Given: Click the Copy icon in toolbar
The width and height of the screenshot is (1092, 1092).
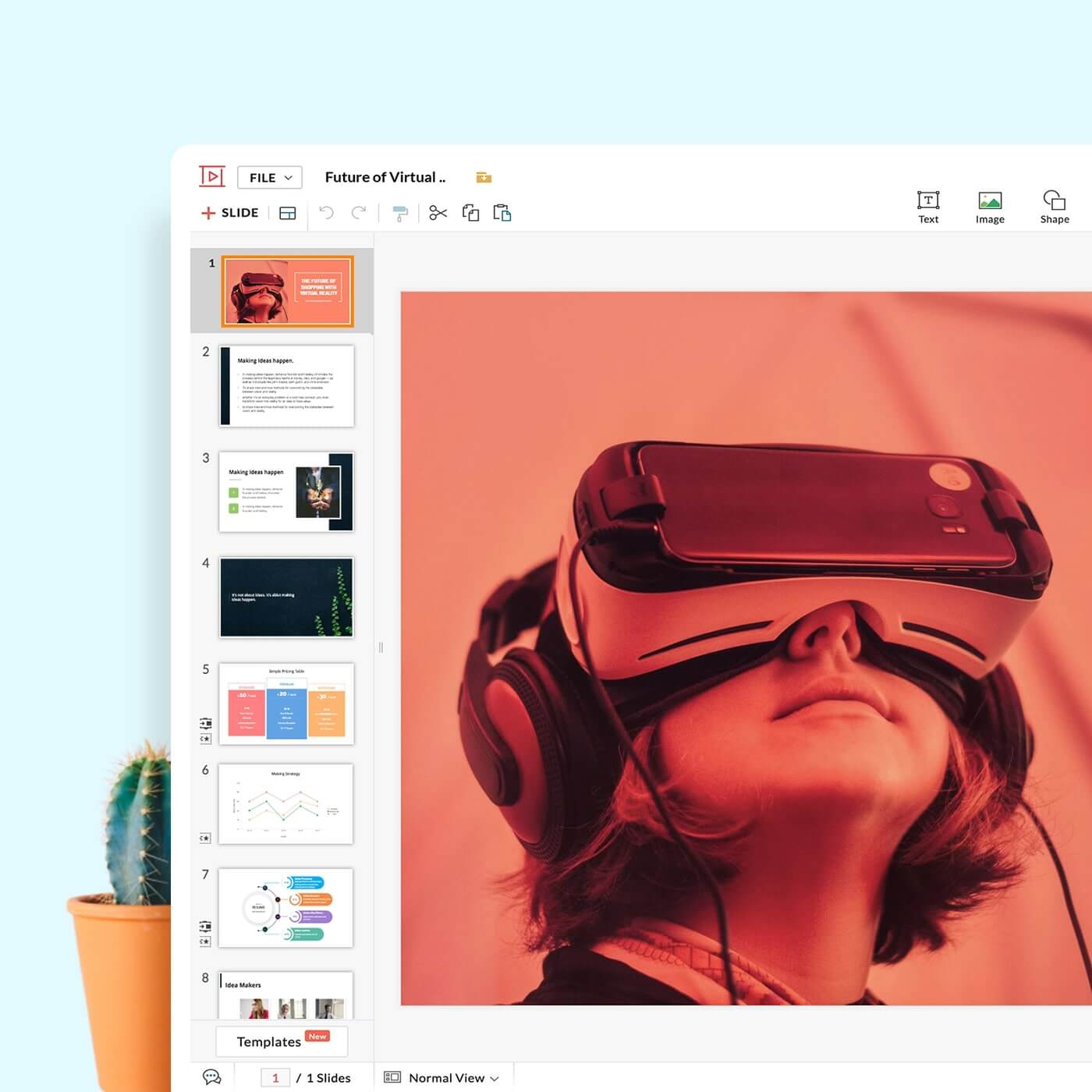Looking at the screenshot, I should point(470,212).
